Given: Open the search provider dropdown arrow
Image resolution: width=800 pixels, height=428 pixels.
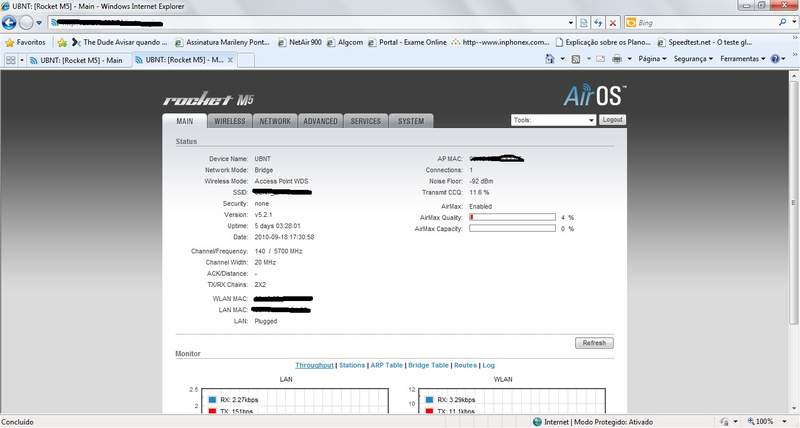Looking at the screenshot, I should click(794, 22).
